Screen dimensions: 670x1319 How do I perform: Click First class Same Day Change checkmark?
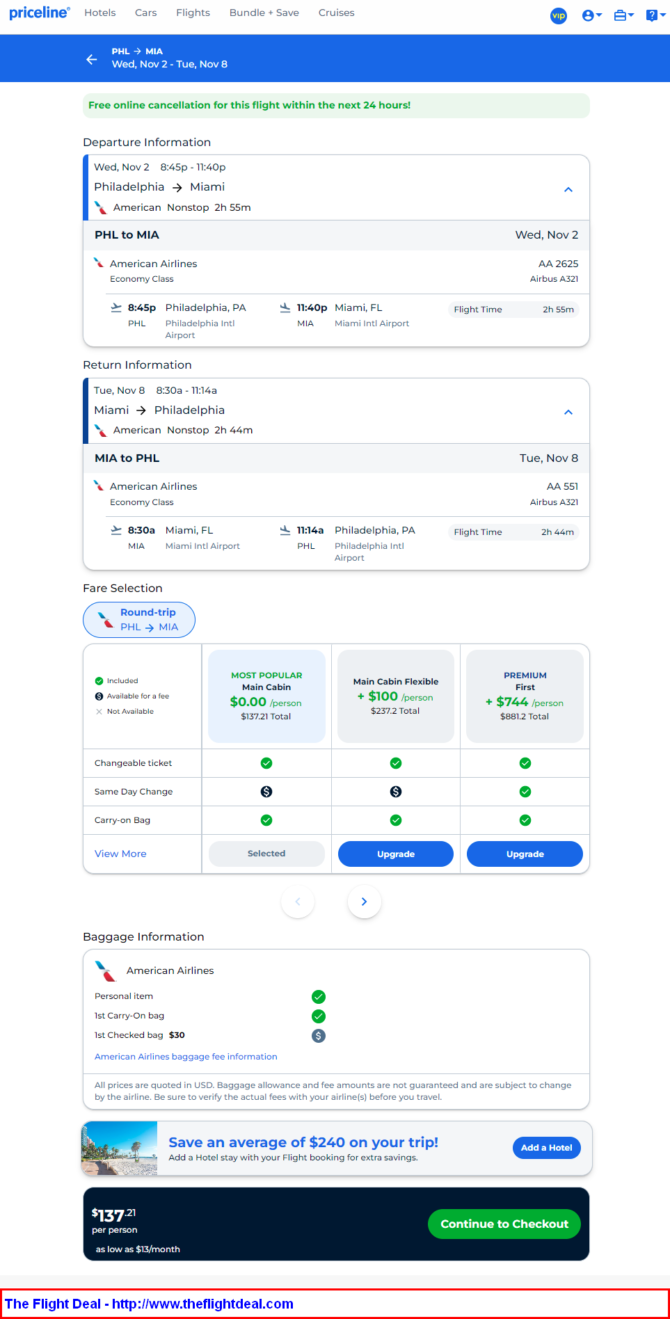pos(525,791)
